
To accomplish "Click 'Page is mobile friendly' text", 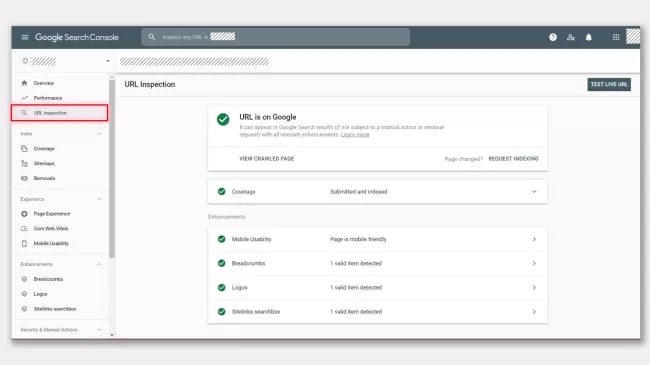I will point(358,239).
